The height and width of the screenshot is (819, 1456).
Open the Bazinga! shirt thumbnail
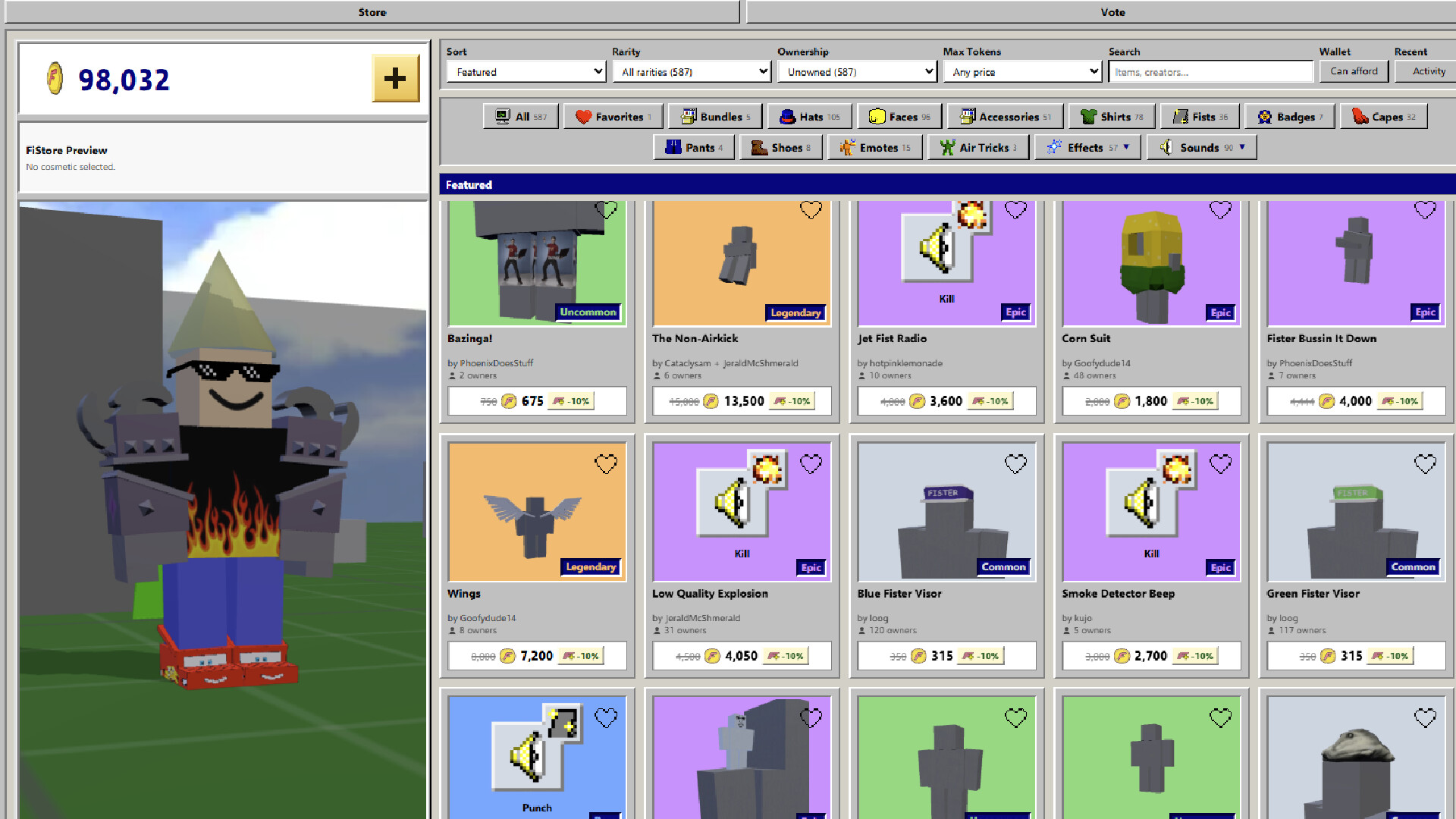click(x=537, y=263)
